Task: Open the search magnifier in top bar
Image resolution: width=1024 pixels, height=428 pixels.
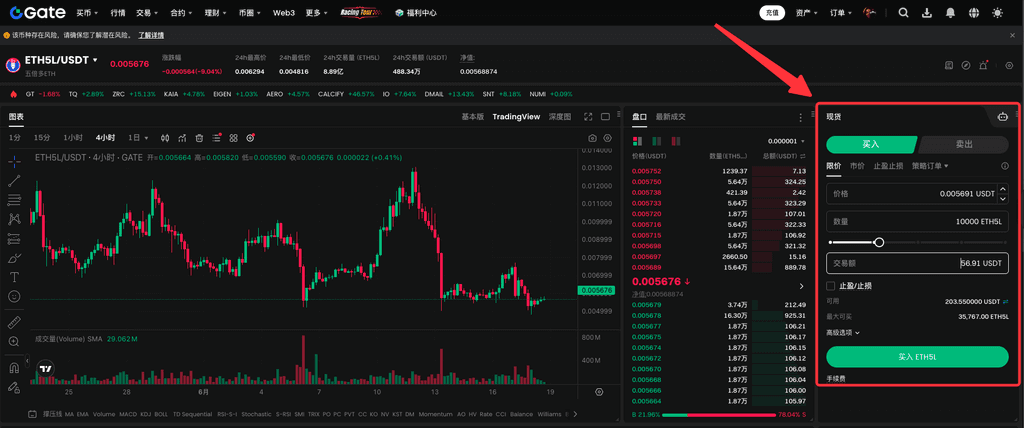Action: pyautogui.click(x=903, y=13)
